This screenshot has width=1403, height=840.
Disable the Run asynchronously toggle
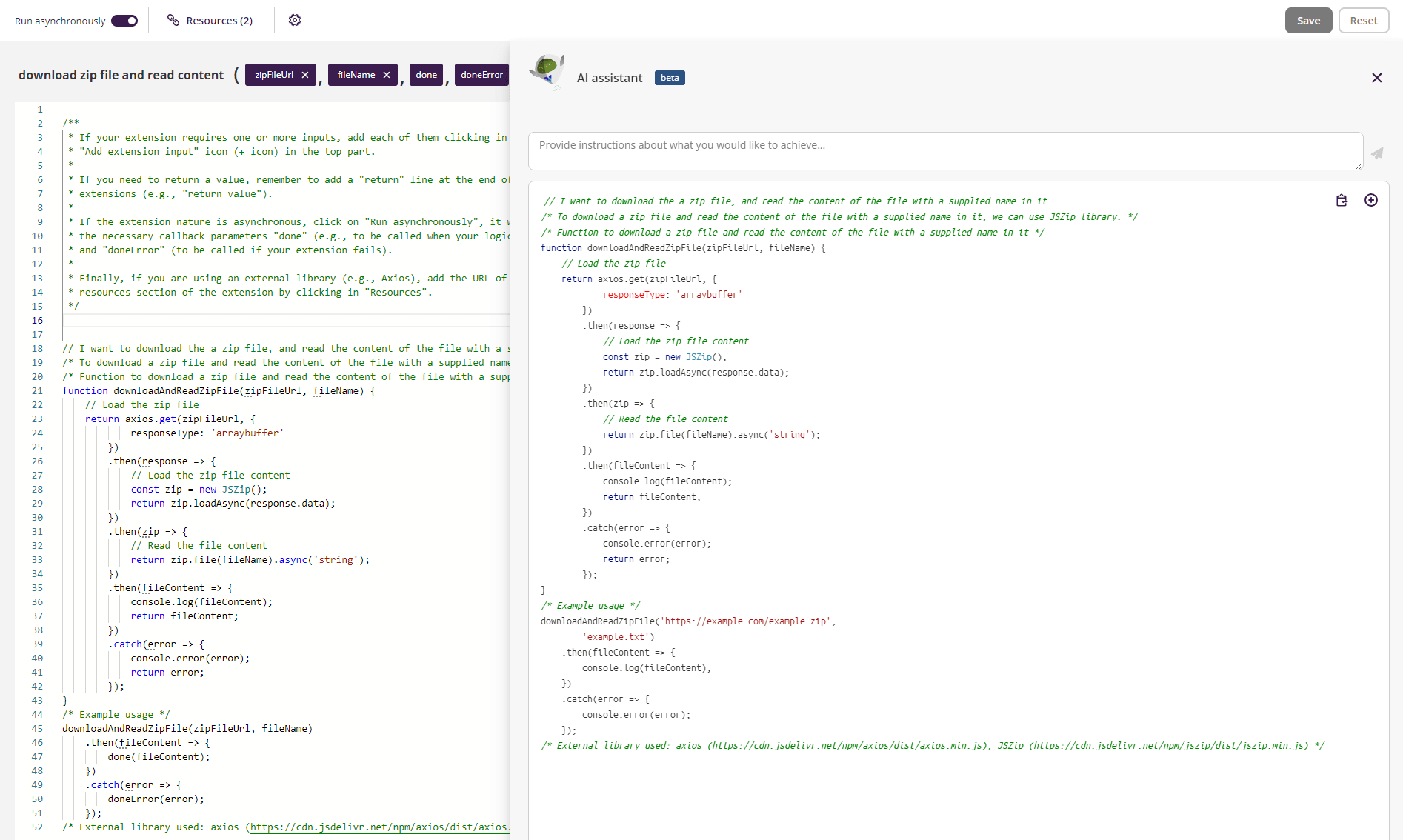coord(123,20)
